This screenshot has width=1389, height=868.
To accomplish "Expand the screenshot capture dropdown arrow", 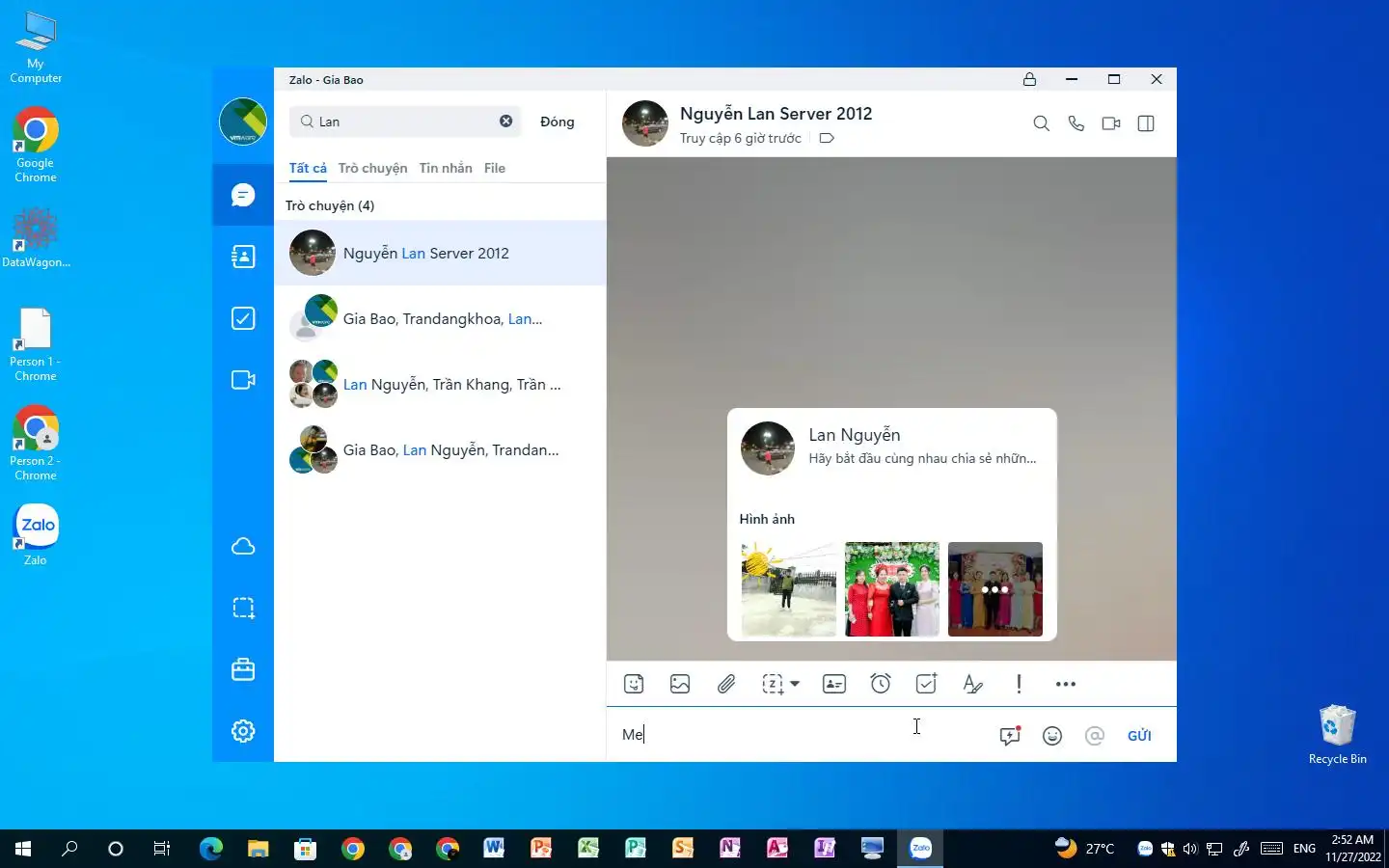I will click(795, 684).
